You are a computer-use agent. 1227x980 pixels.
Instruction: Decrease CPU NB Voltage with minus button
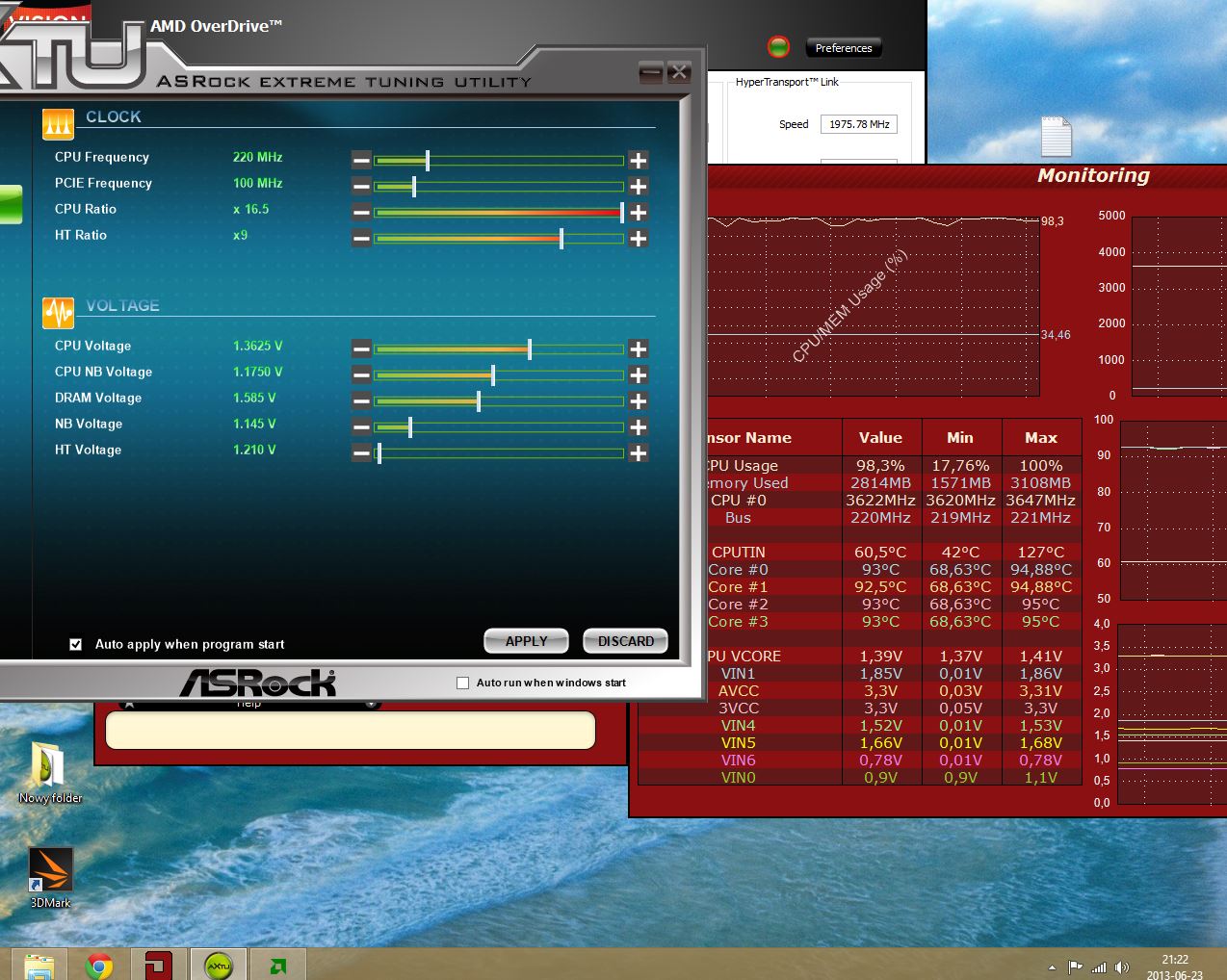pos(361,374)
